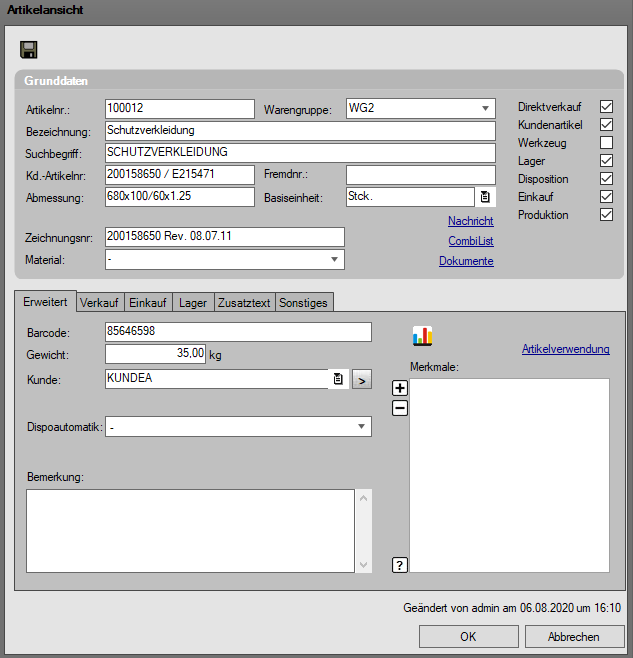633x658 pixels.
Task: Toggle the Disposition checkbox
Action: tap(606, 179)
